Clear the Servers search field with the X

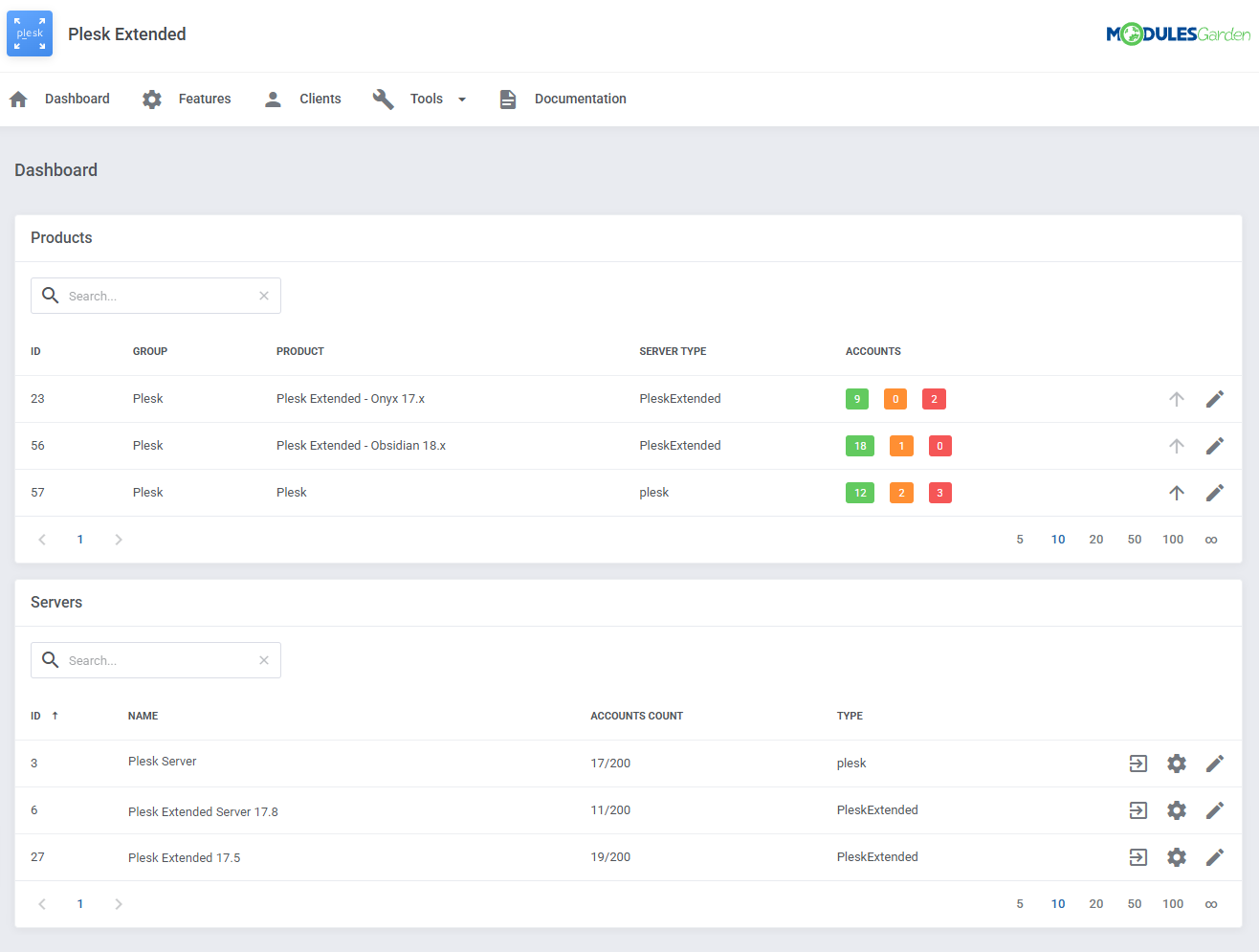pyautogui.click(x=264, y=659)
